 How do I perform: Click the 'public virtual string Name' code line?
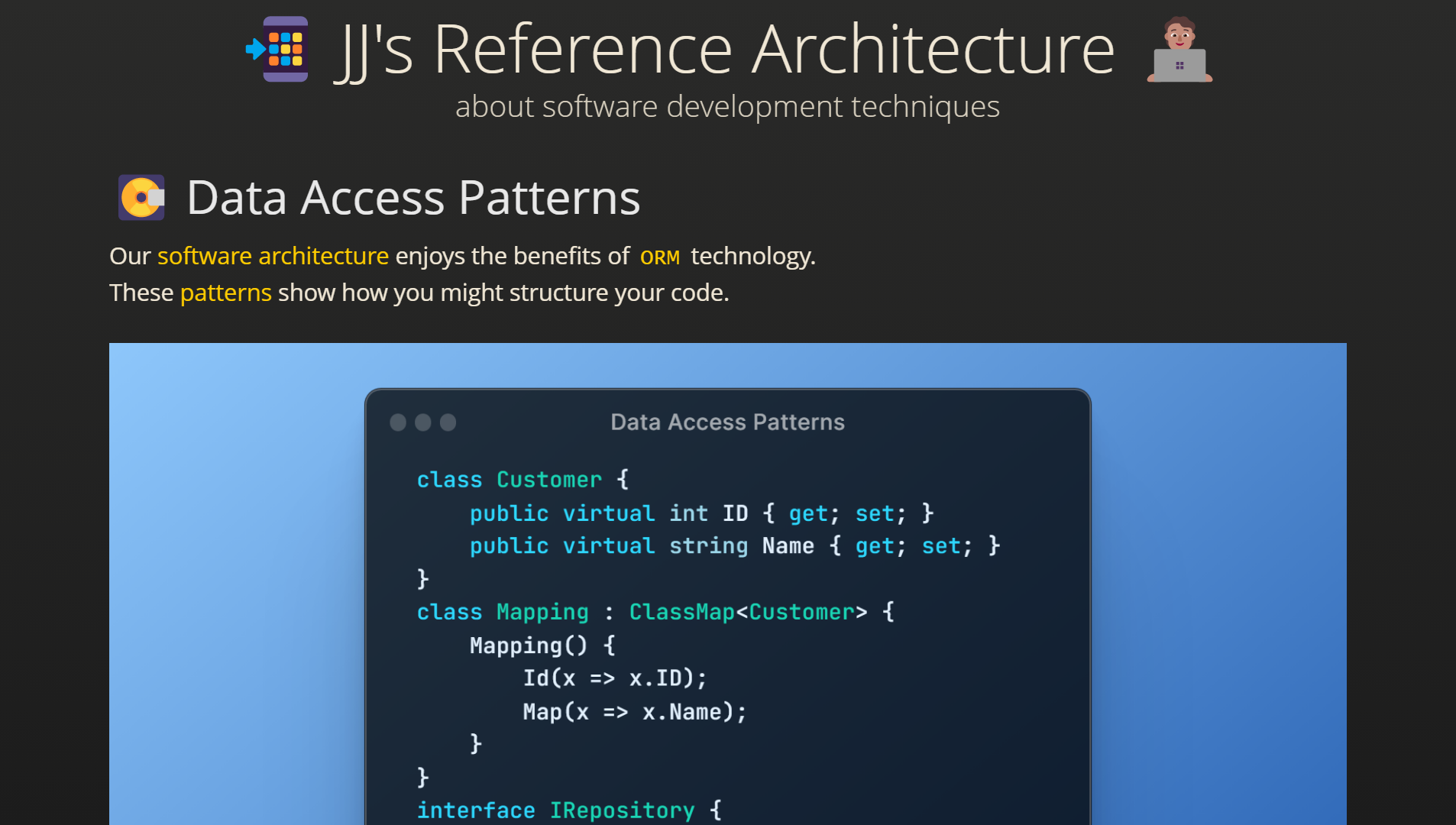point(735,546)
